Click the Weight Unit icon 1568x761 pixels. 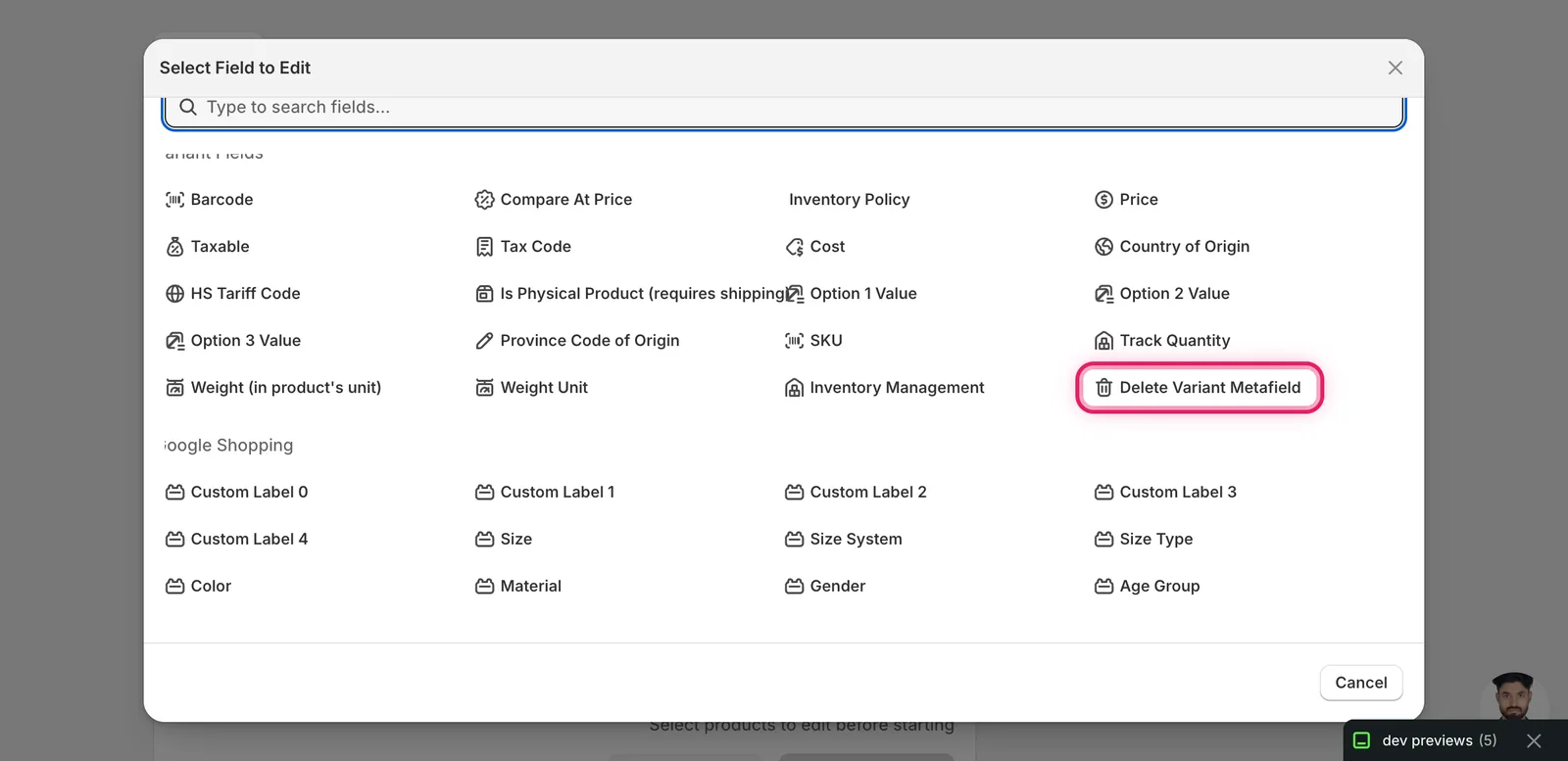(x=484, y=388)
